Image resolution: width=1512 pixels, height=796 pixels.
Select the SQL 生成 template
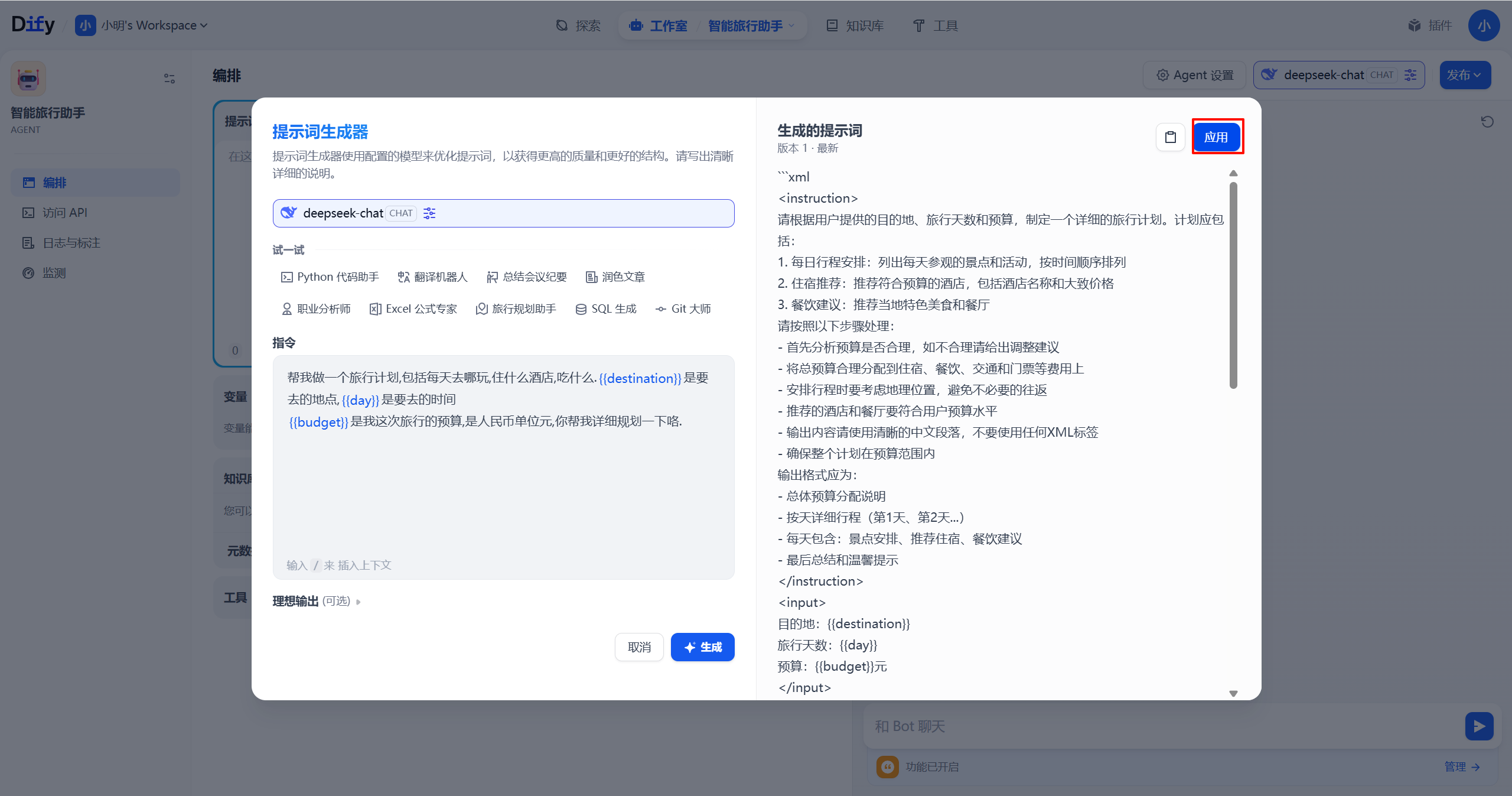[x=606, y=308]
